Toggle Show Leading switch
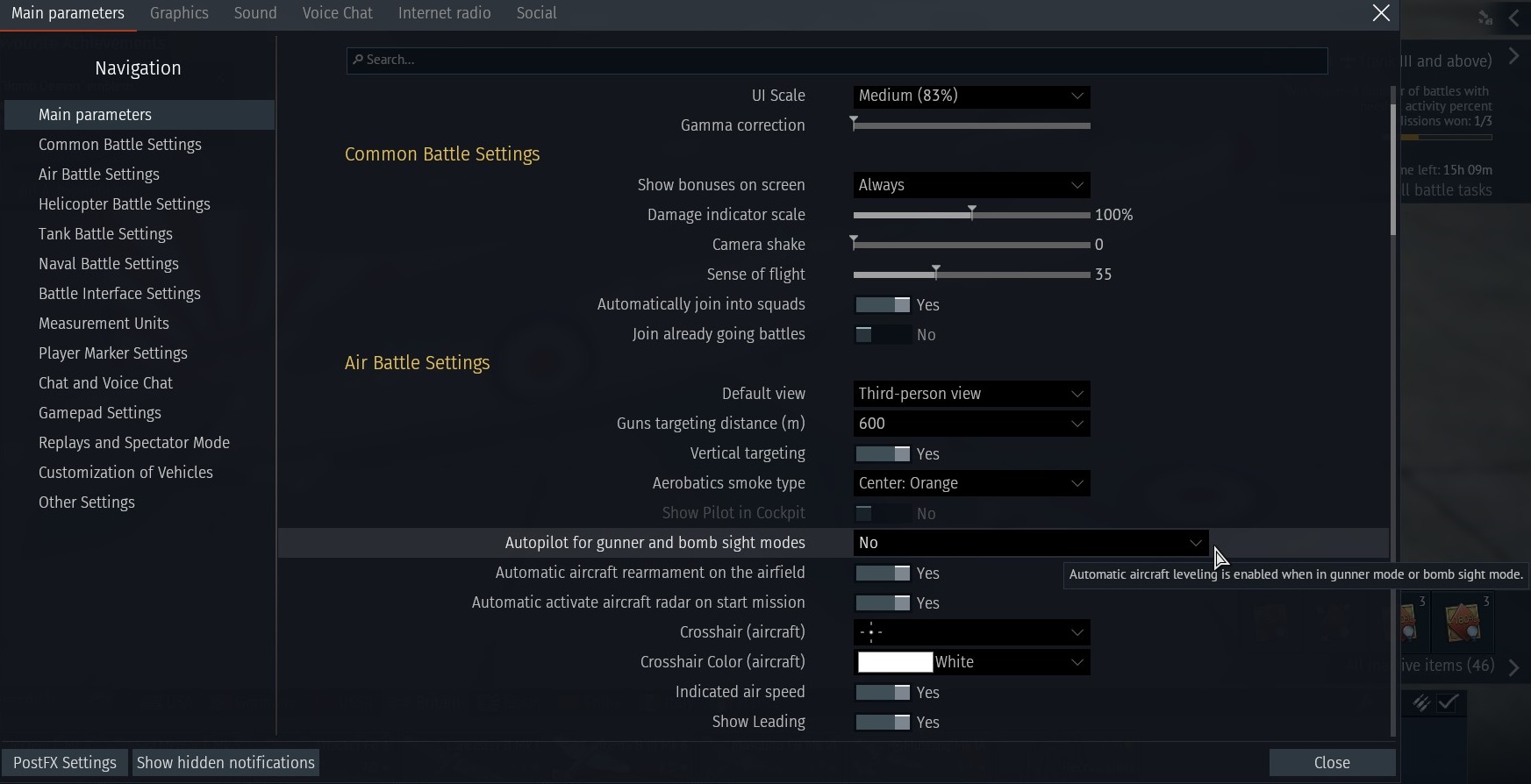Viewport: 1531px width, 784px height. (x=883, y=722)
